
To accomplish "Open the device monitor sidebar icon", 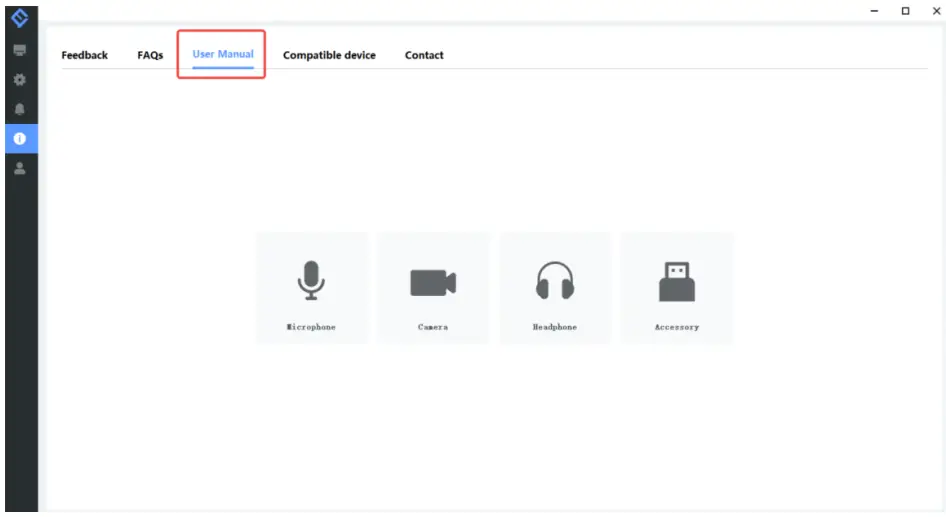I will 20,50.
